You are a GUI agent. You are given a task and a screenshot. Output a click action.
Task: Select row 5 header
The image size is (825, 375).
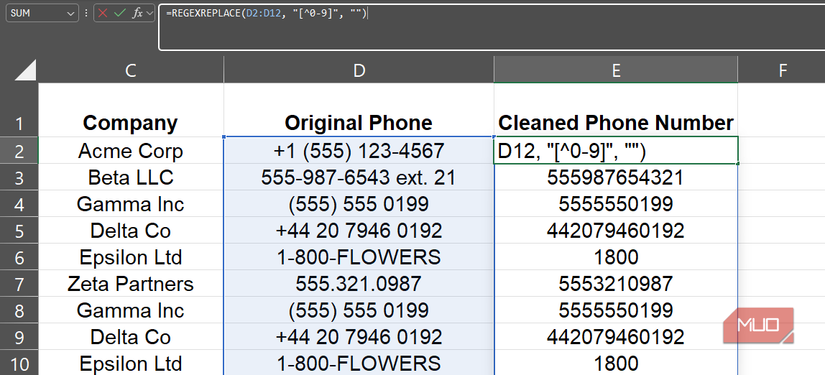[x=19, y=230]
